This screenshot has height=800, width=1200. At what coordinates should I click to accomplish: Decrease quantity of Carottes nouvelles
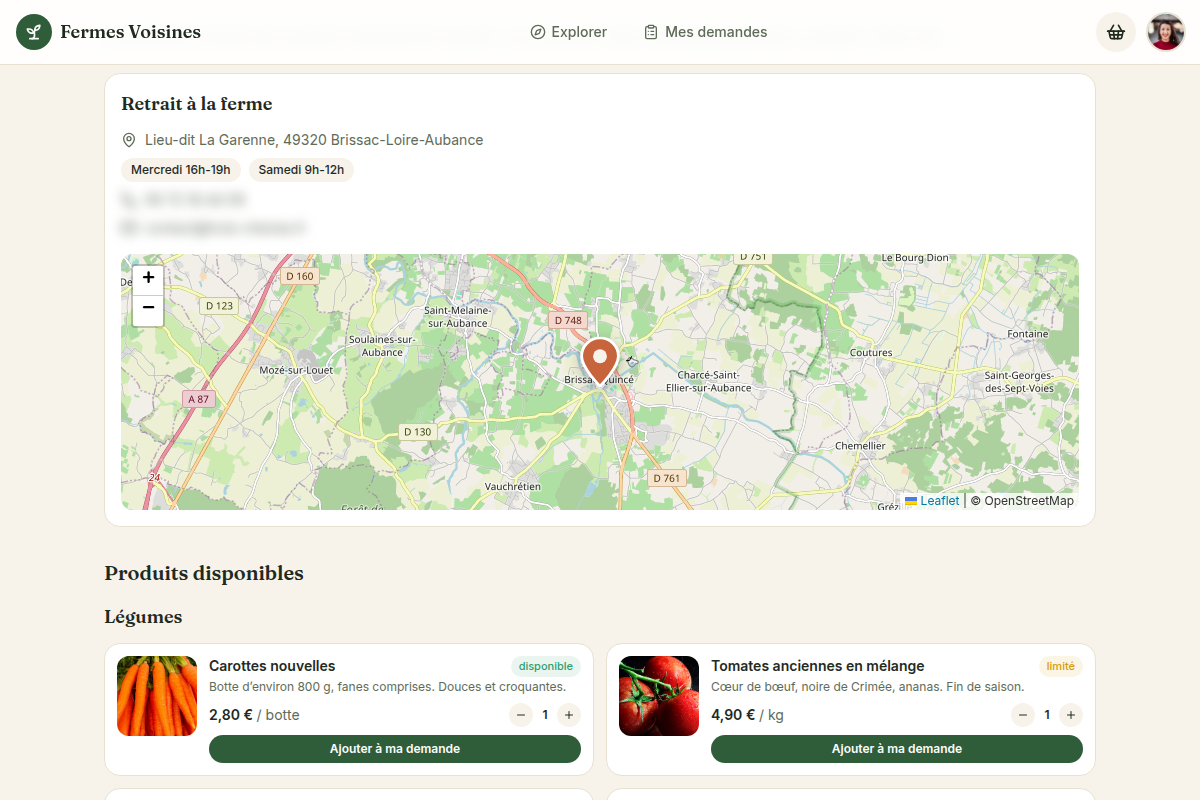[521, 715]
